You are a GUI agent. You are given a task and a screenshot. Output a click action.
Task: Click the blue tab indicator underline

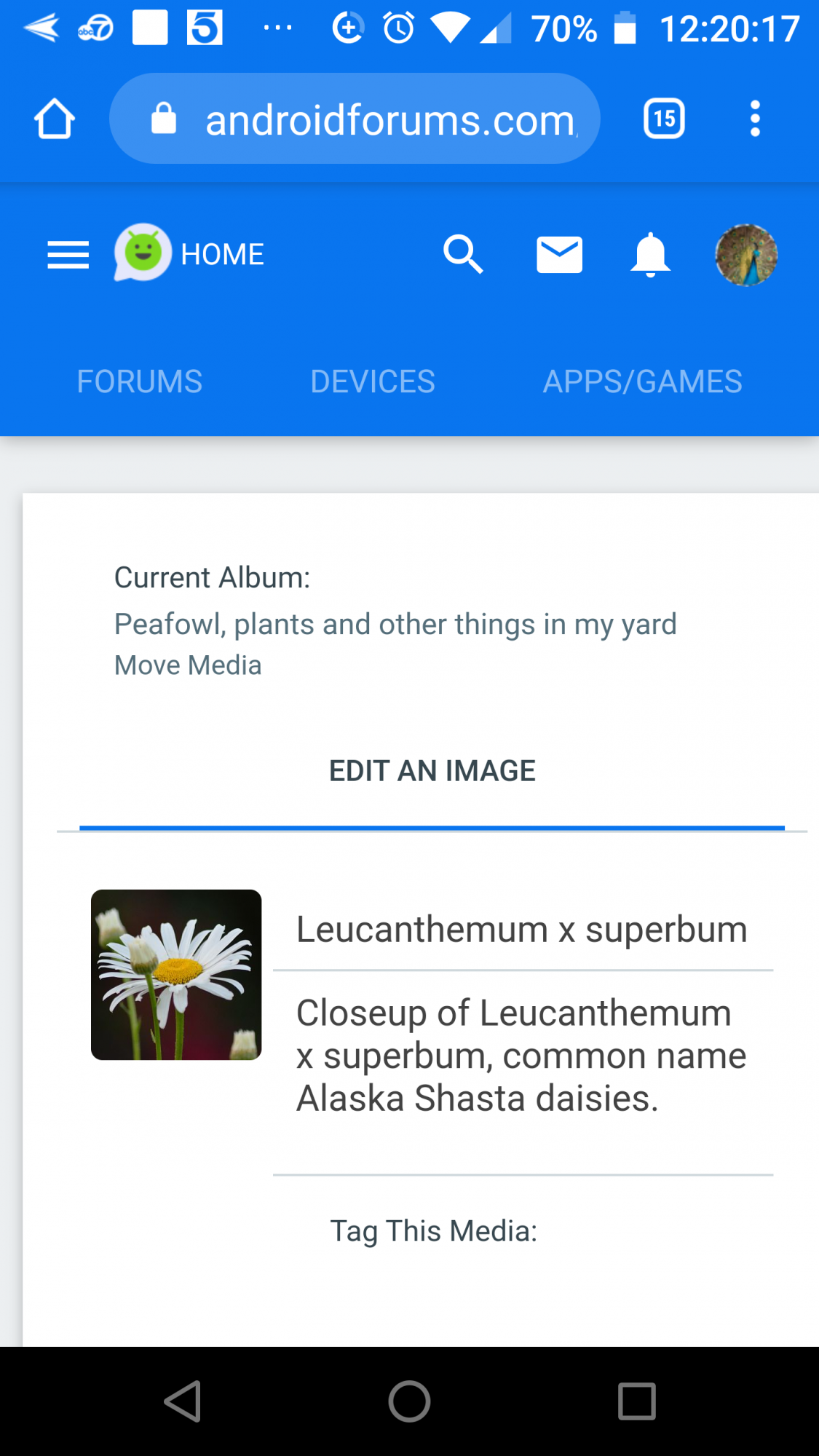click(x=432, y=828)
